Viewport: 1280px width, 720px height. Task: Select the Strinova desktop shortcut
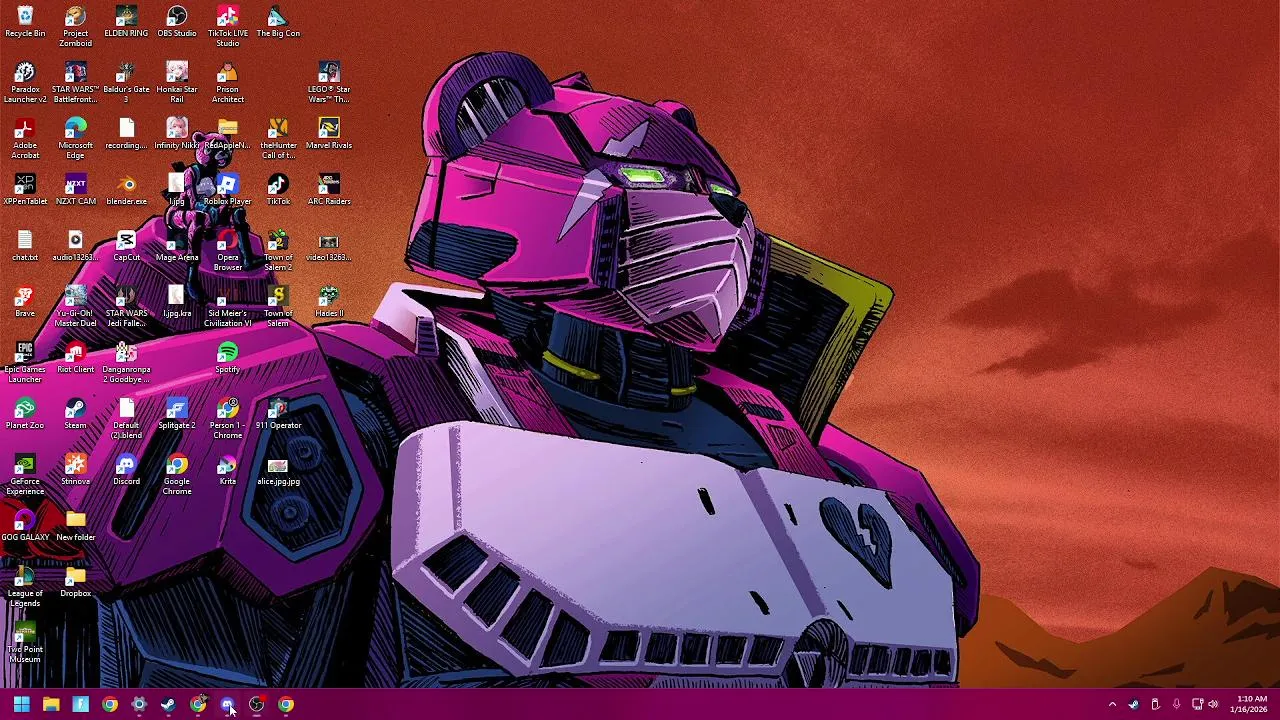[x=76, y=470]
